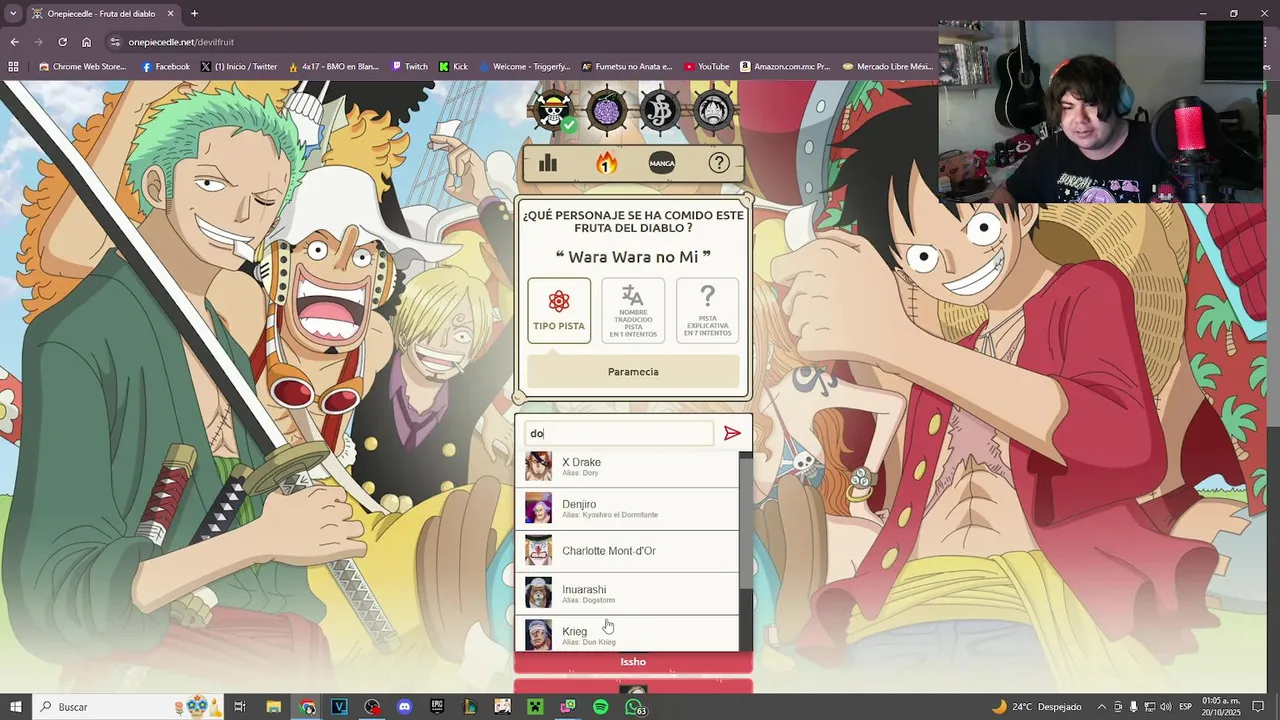Image resolution: width=1280 pixels, height=720 pixels.
Task: Open browser home page
Action: pos(86,42)
